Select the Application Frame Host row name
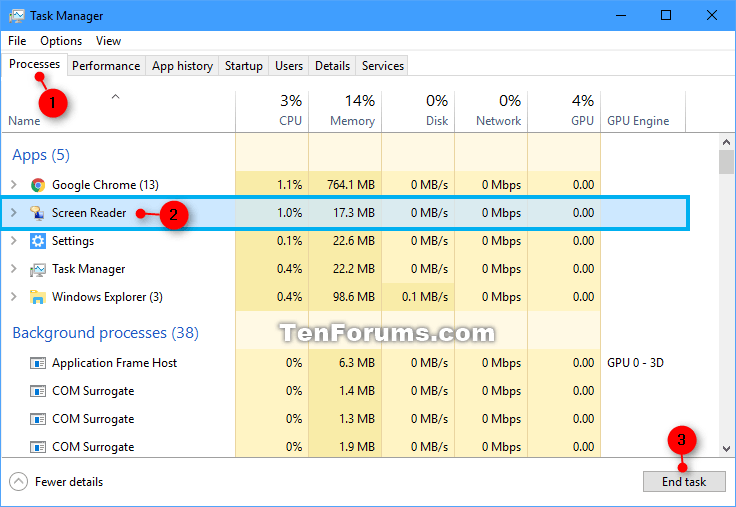 (x=115, y=363)
